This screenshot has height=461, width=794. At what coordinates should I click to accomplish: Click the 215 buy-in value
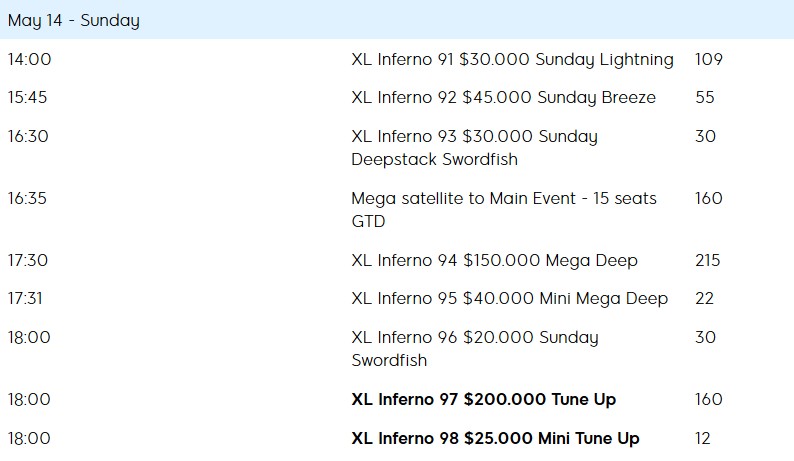tap(707, 260)
